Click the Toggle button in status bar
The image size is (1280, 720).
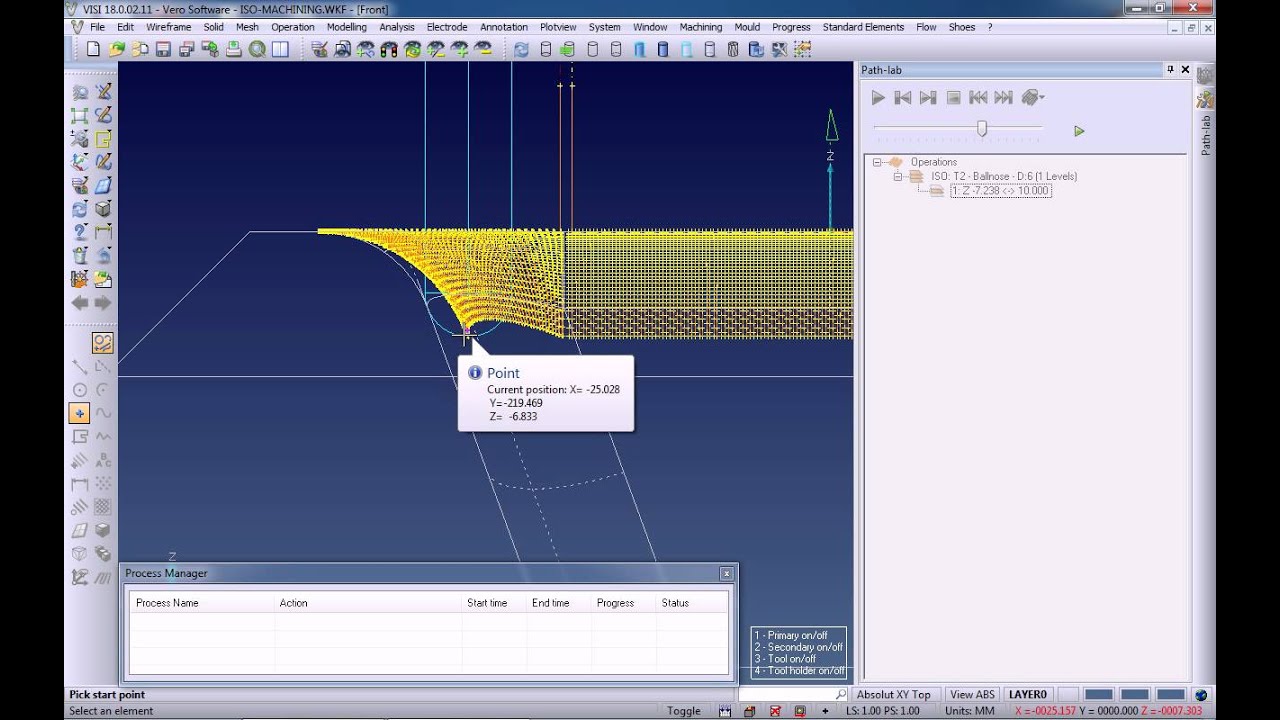[x=684, y=711]
